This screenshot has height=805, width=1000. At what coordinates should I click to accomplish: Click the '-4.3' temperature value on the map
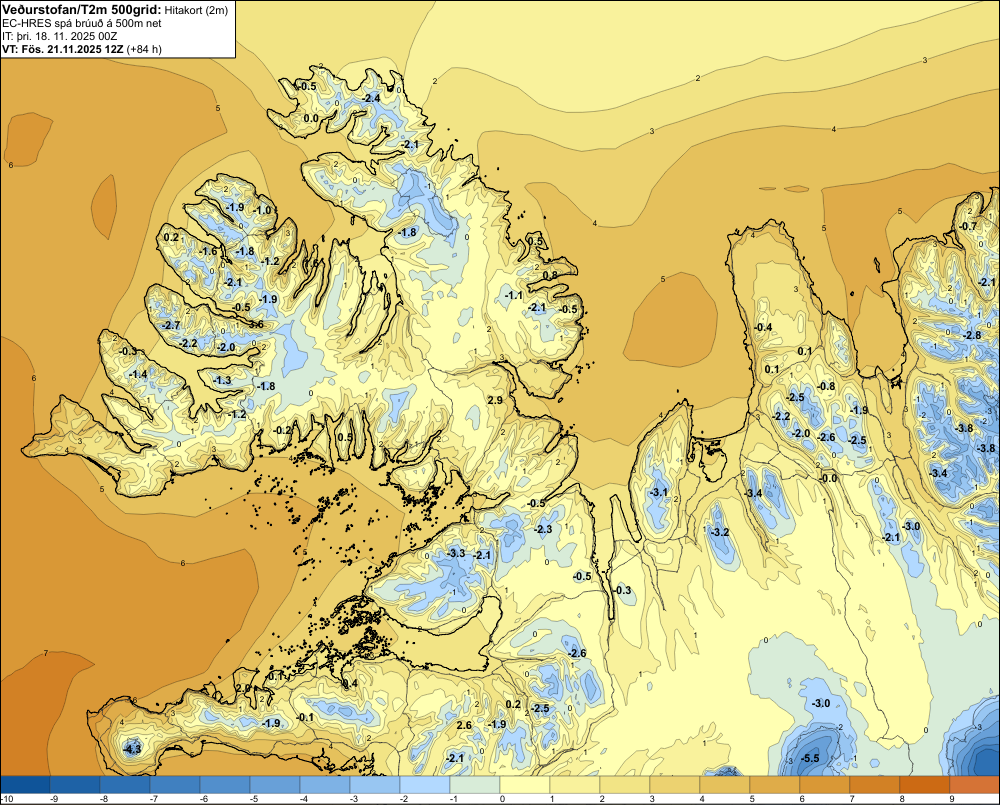(x=131, y=749)
